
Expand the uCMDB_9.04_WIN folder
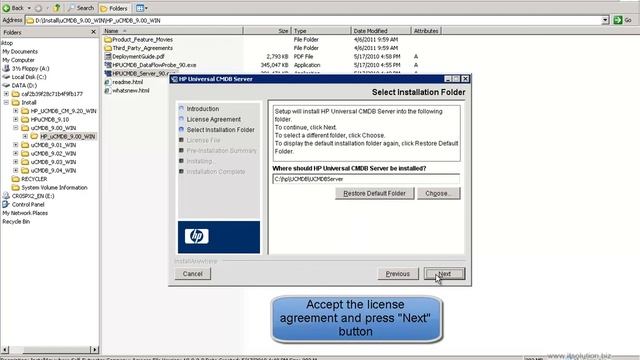pos(16,171)
